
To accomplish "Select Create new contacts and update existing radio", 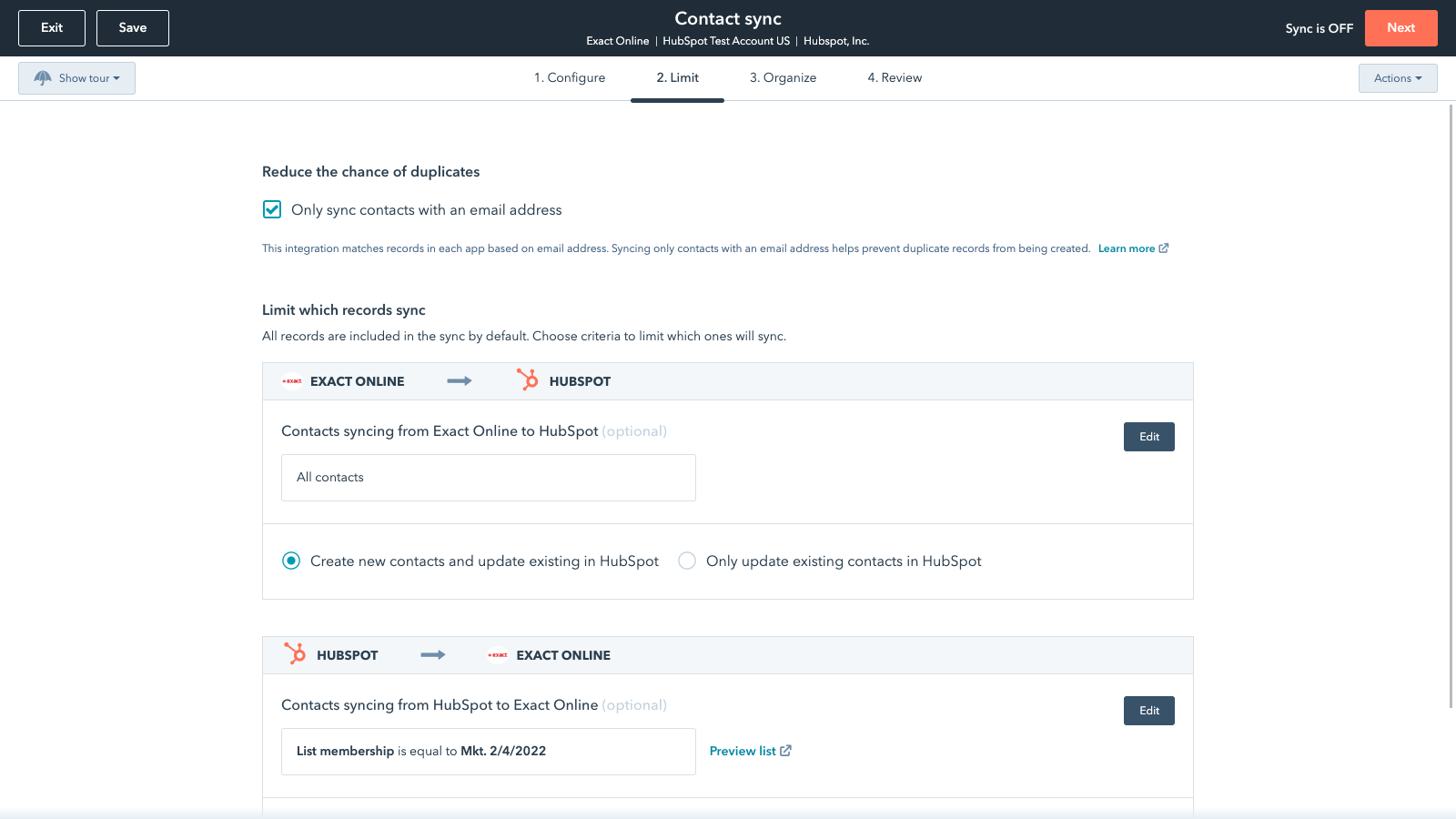I will 291,561.
